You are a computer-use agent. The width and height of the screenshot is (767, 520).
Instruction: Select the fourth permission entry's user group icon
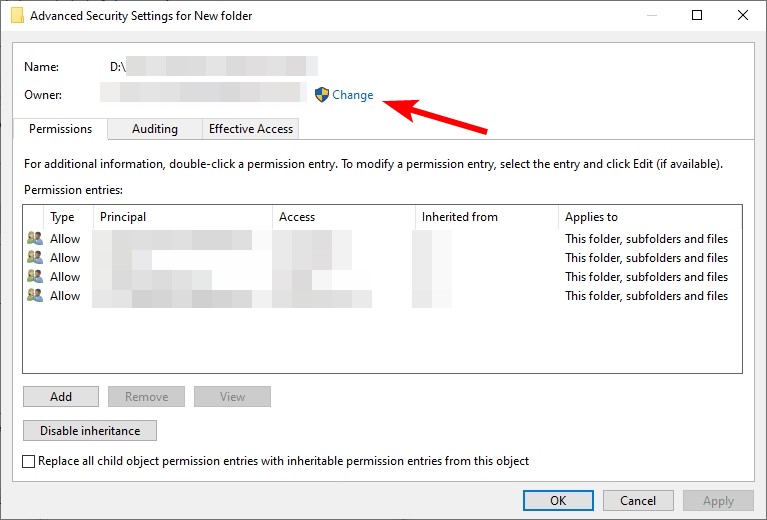35,295
